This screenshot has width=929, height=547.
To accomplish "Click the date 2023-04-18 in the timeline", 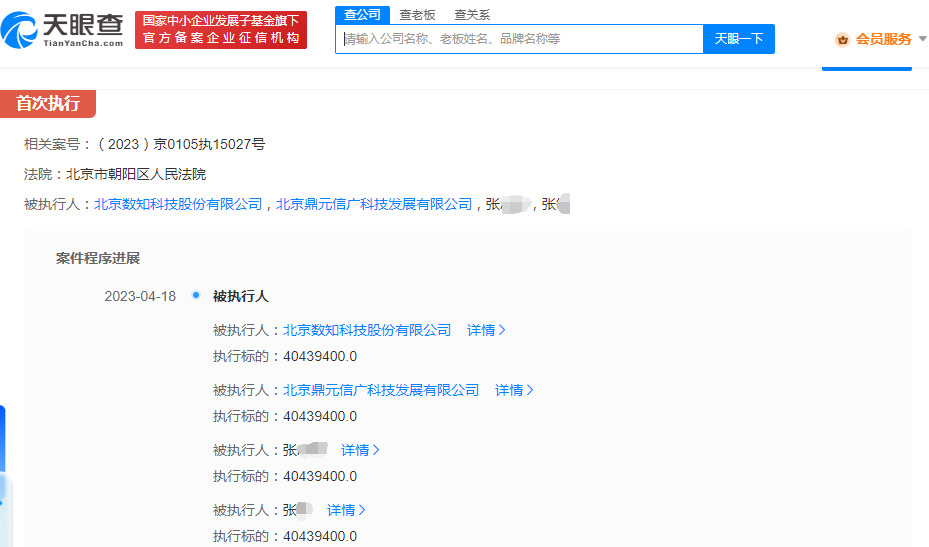I will (x=140, y=296).
